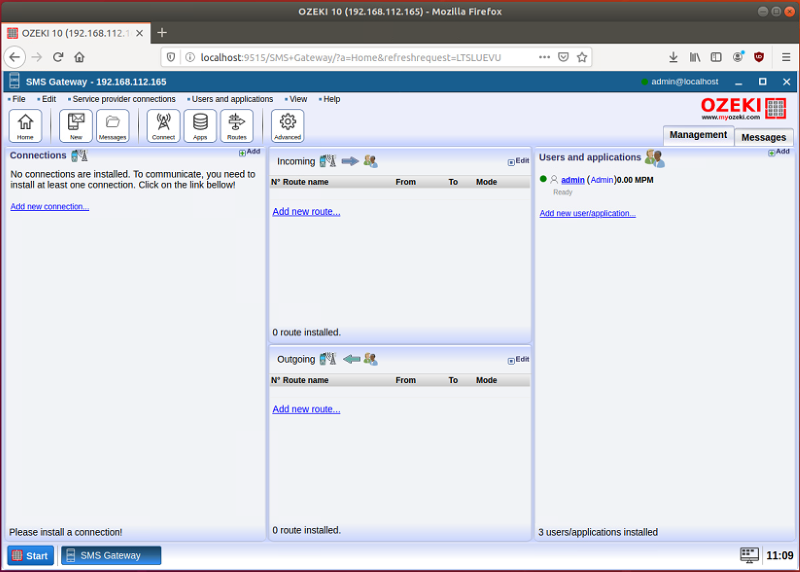This screenshot has height=572, width=800.
Task: Focus the Firefox address bar URL
Action: tap(351, 58)
